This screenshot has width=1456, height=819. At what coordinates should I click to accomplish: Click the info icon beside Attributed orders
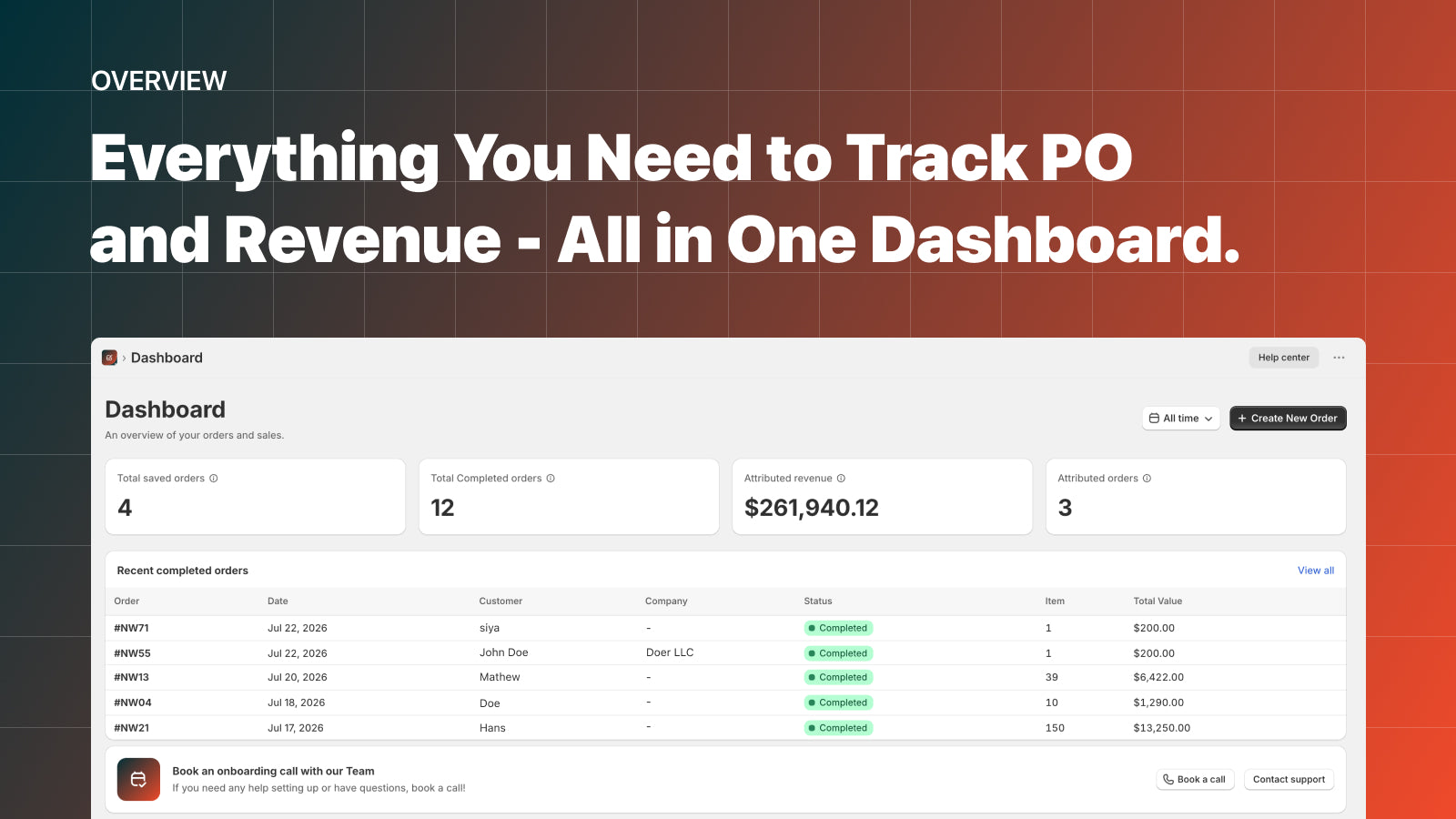click(x=1147, y=479)
